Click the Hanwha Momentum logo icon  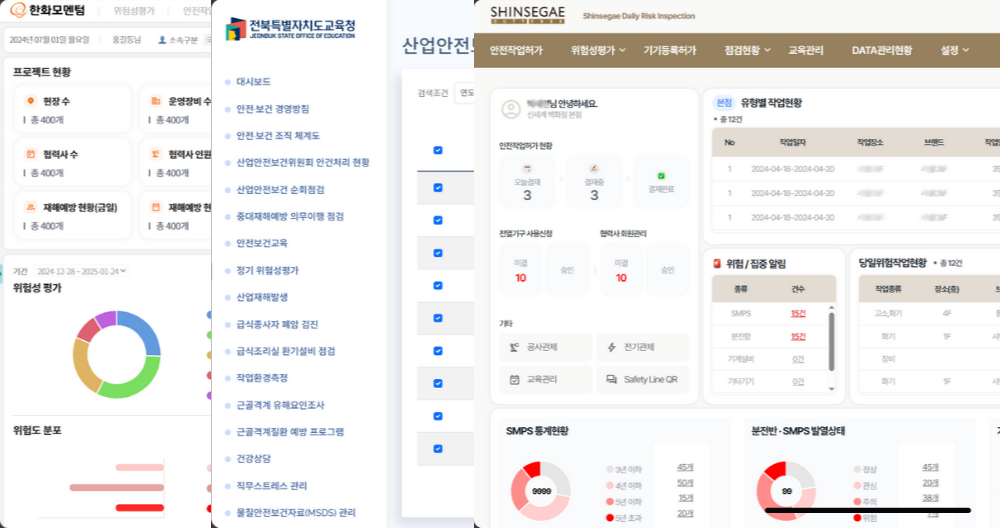(17, 11)
